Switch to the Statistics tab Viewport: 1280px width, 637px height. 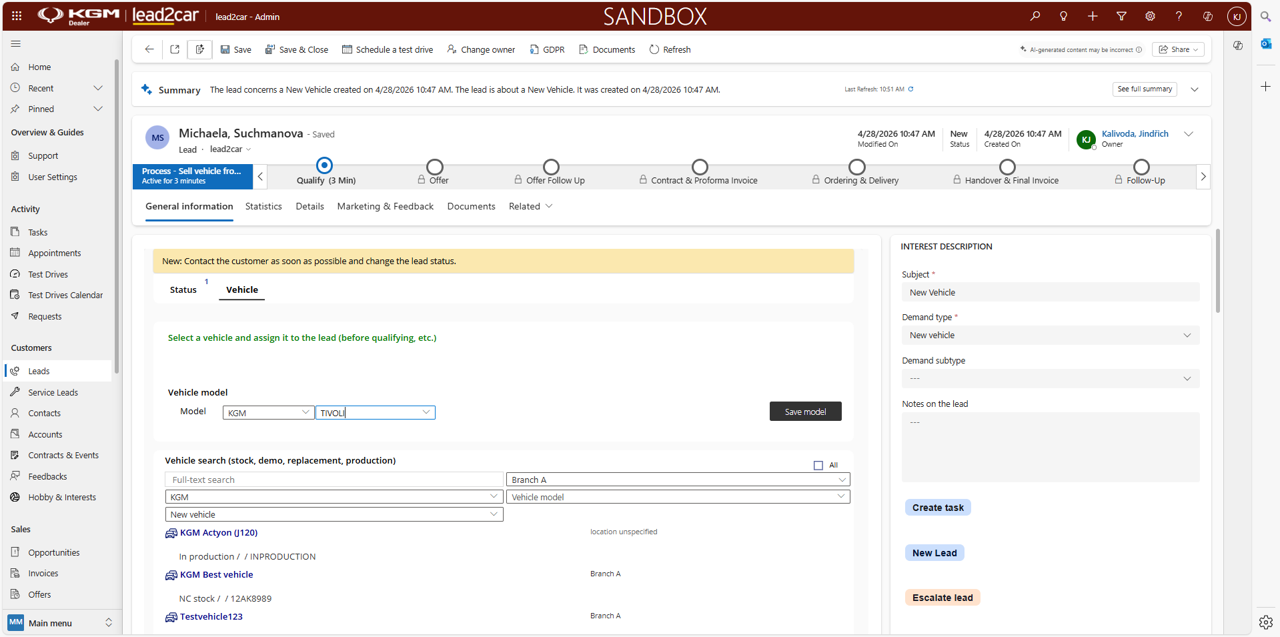tap(263, 206)
